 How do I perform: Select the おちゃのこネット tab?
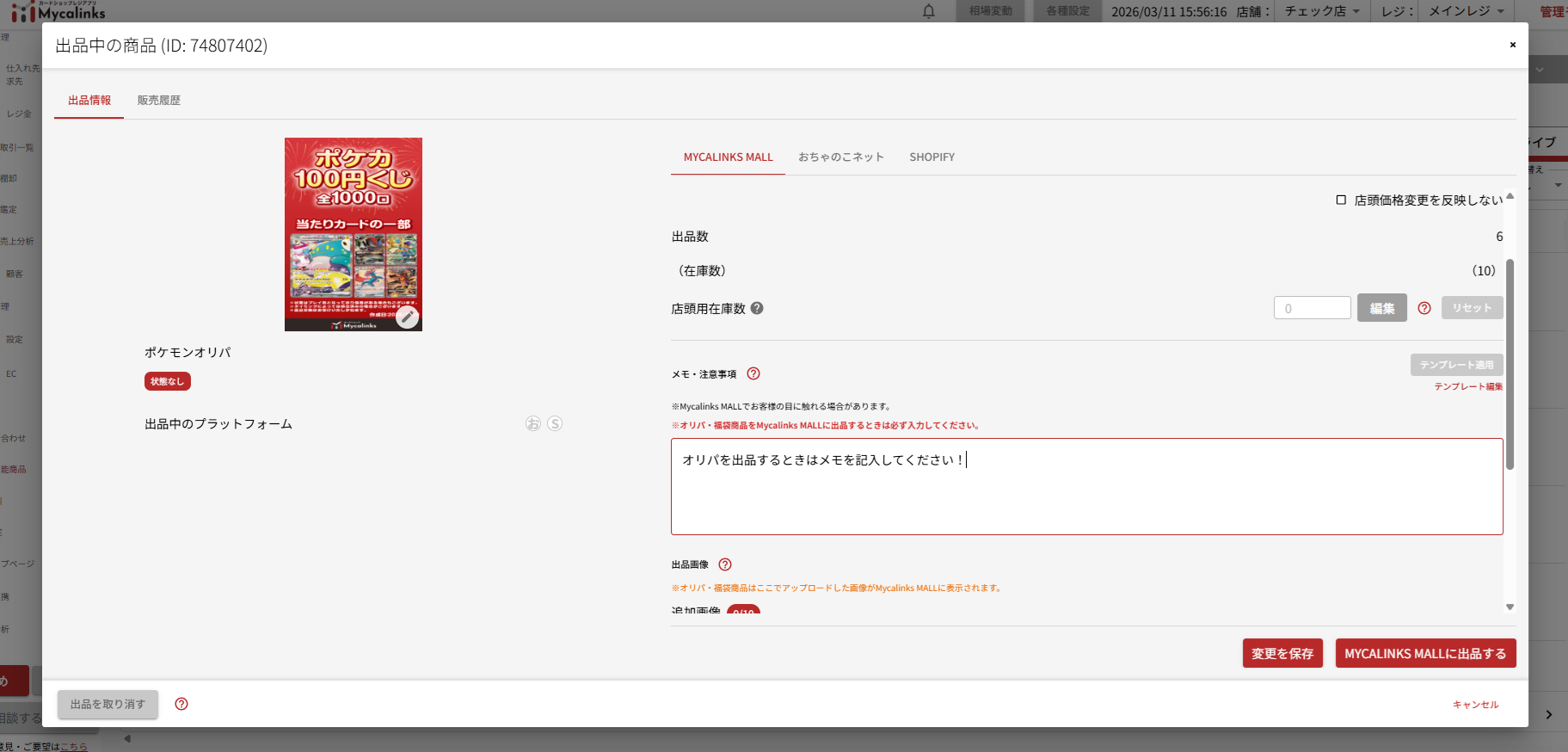pos(840,157)
